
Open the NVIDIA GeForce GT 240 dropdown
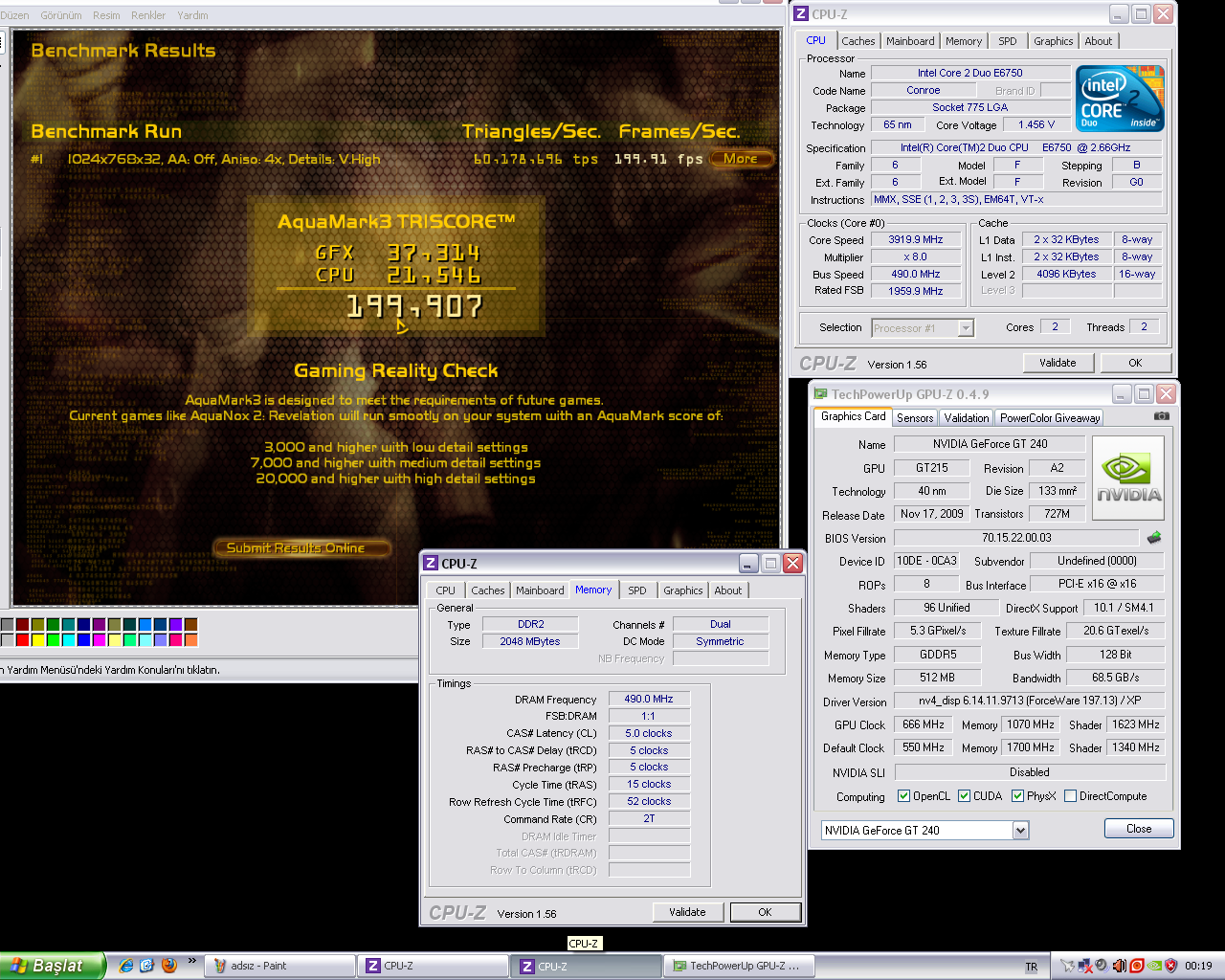click(x=1020, y=831)
